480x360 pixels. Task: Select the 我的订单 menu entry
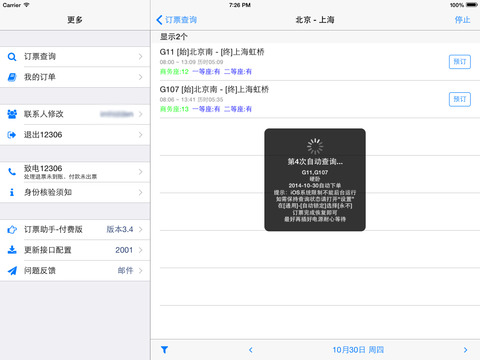[x=75, y=77]
